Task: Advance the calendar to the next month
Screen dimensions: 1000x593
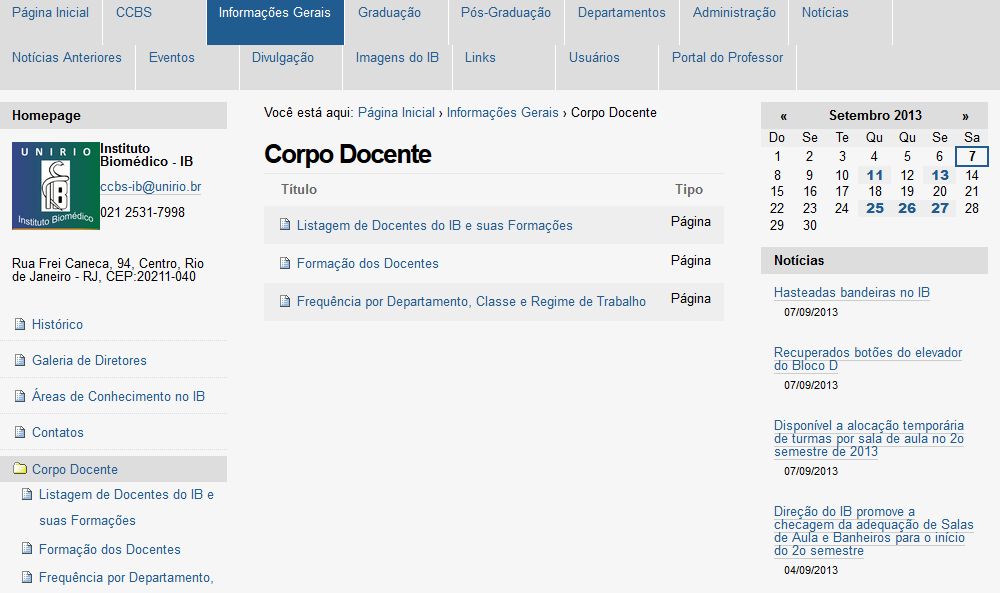Action: pos(963,115)
